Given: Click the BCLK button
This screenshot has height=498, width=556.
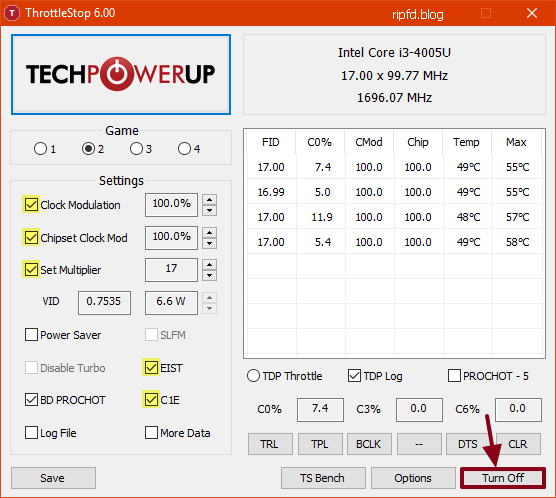Looking at the screenshot, I should coord(369,444).
